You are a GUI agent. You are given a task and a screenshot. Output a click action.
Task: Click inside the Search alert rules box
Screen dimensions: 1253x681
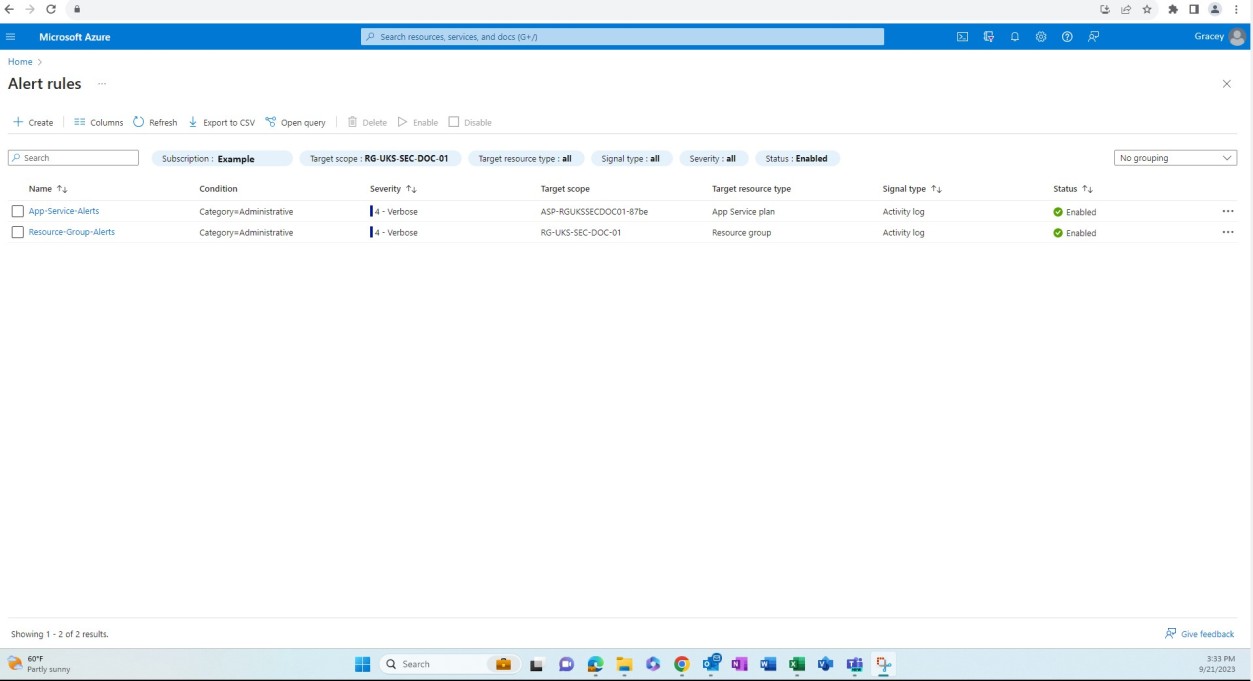[75, 157]
